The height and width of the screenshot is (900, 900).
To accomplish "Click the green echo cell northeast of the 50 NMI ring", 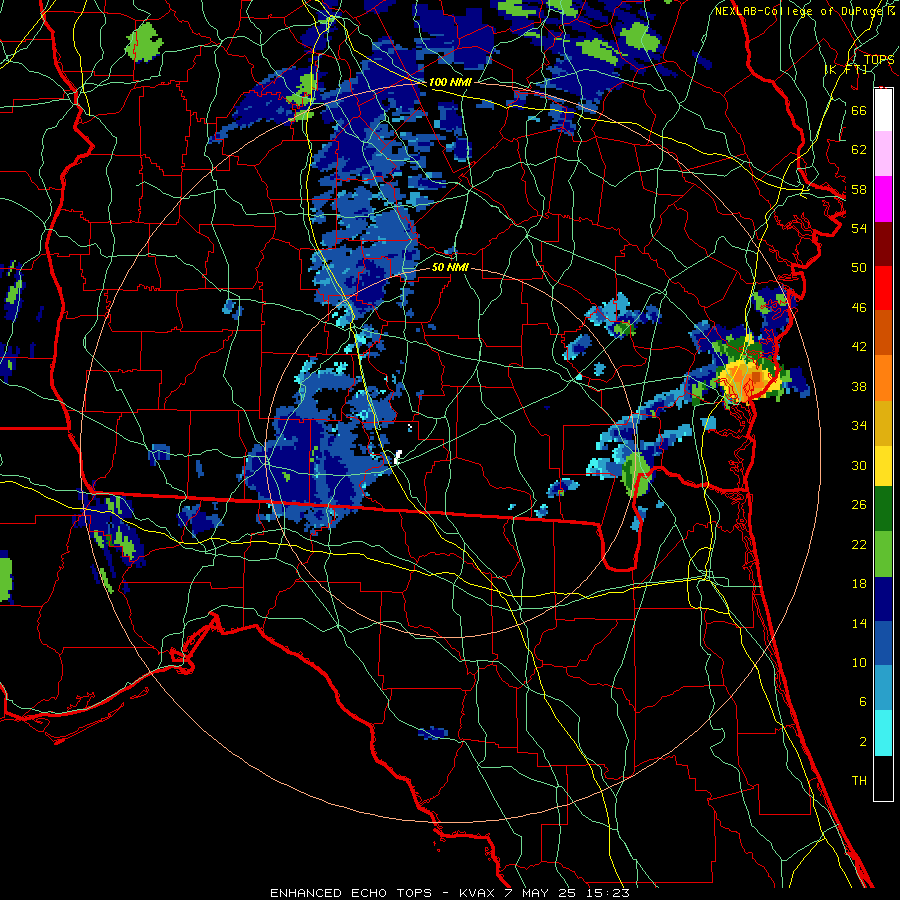I will [x=624, y=329].
